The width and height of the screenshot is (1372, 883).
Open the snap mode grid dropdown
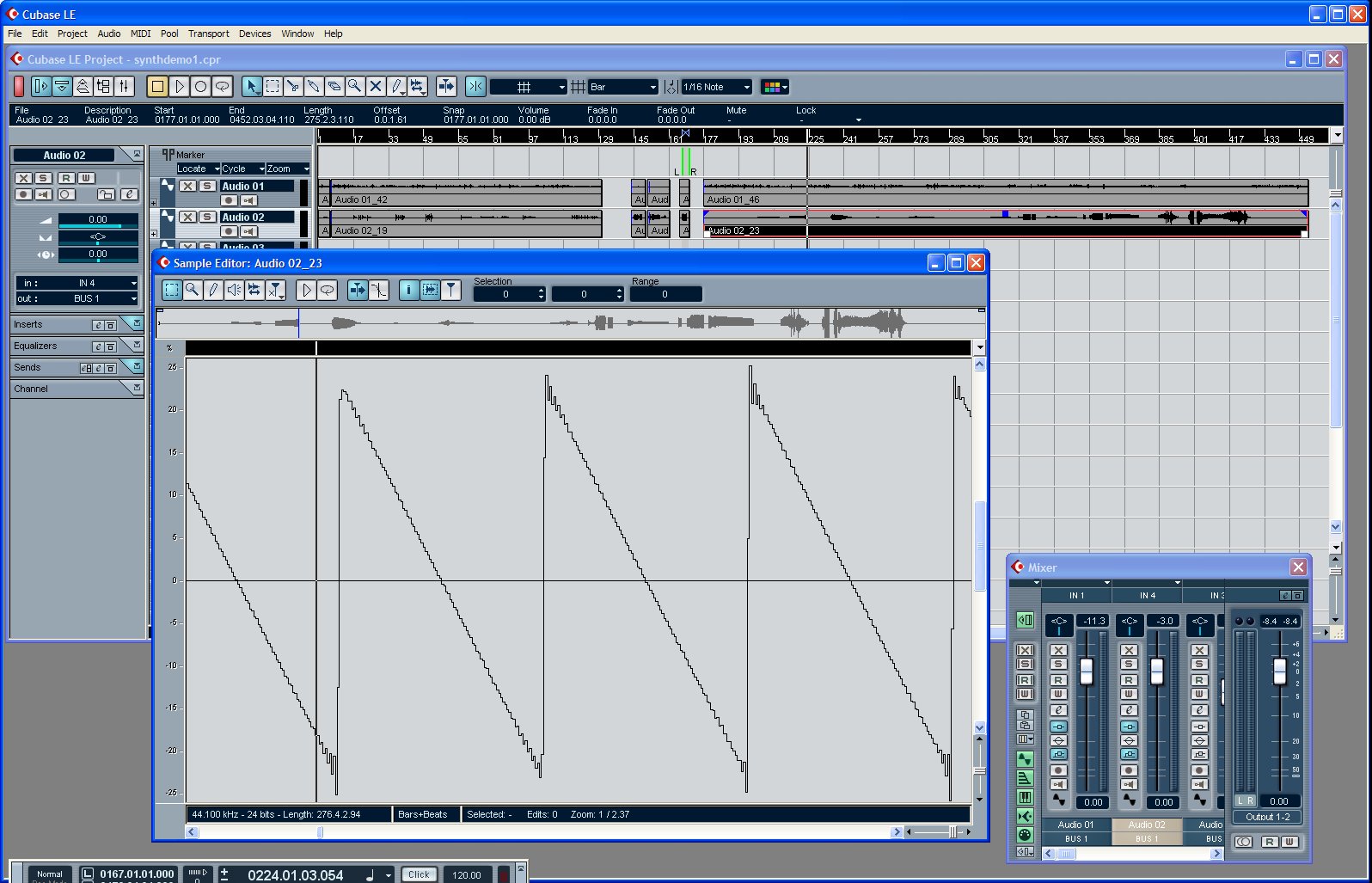click(529, 87)
